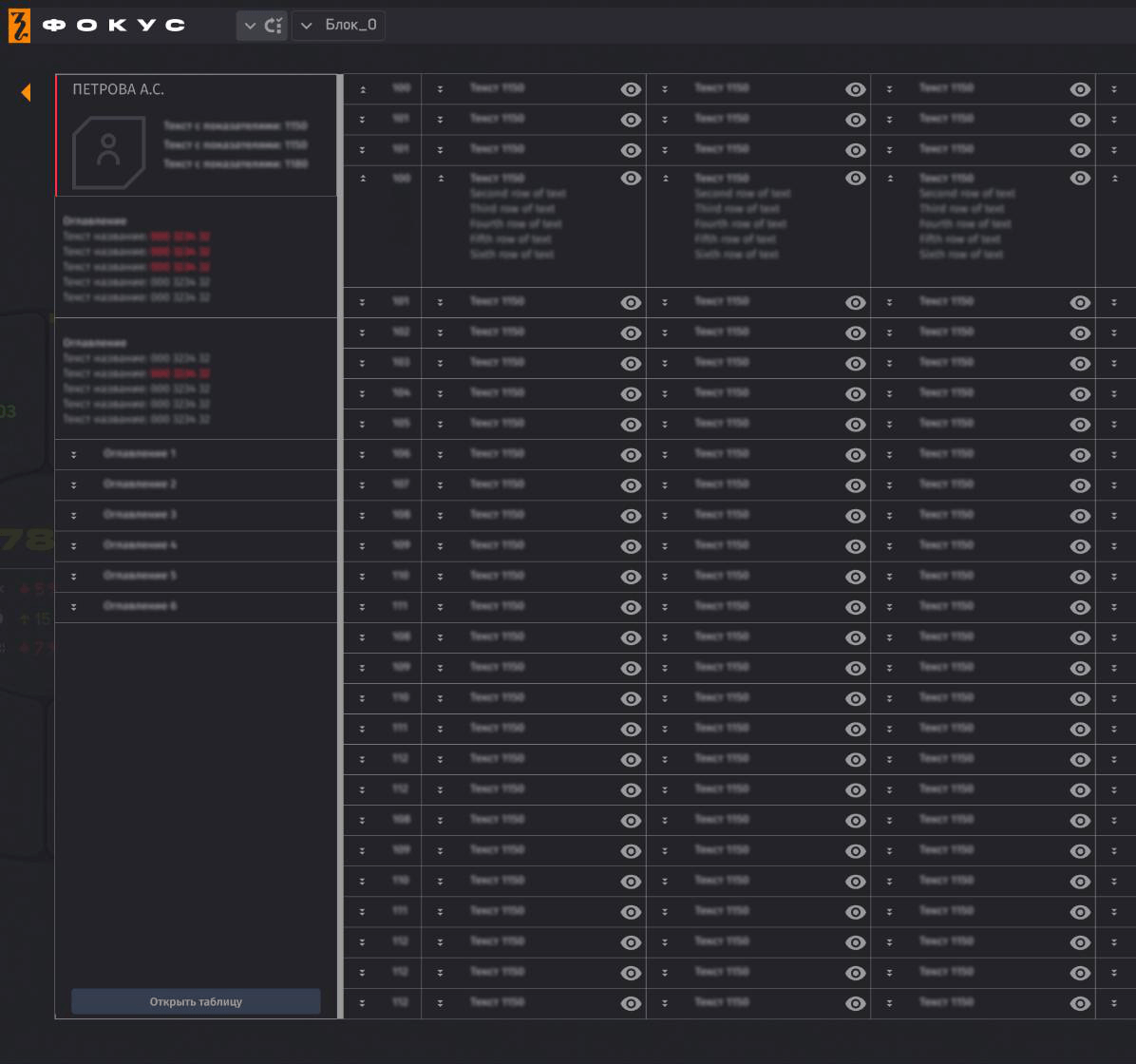Click the ПЕТРОВА А.С. avatar placeholder
Image resolution: width=1136 pixels, height=1064 pixels.
point(108,153)
